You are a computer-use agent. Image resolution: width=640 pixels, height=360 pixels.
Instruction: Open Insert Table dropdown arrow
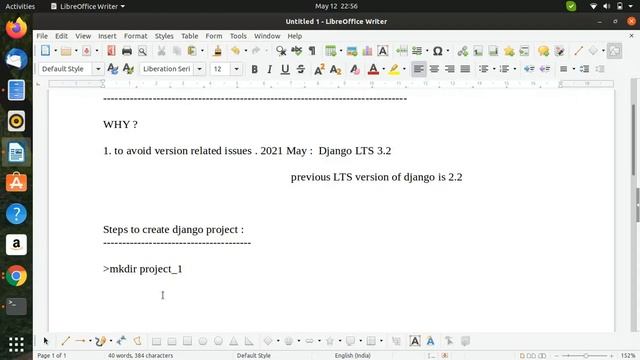point(341,51)
